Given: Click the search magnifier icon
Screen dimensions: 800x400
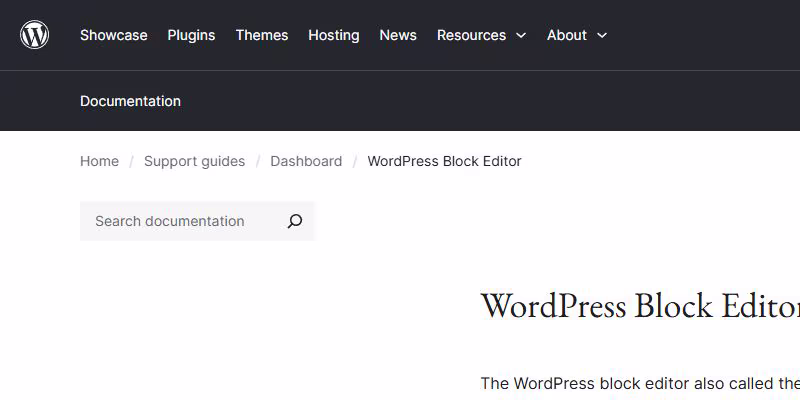Looking at the screenshot, I should pyautogui.click(x=295, y=221).
